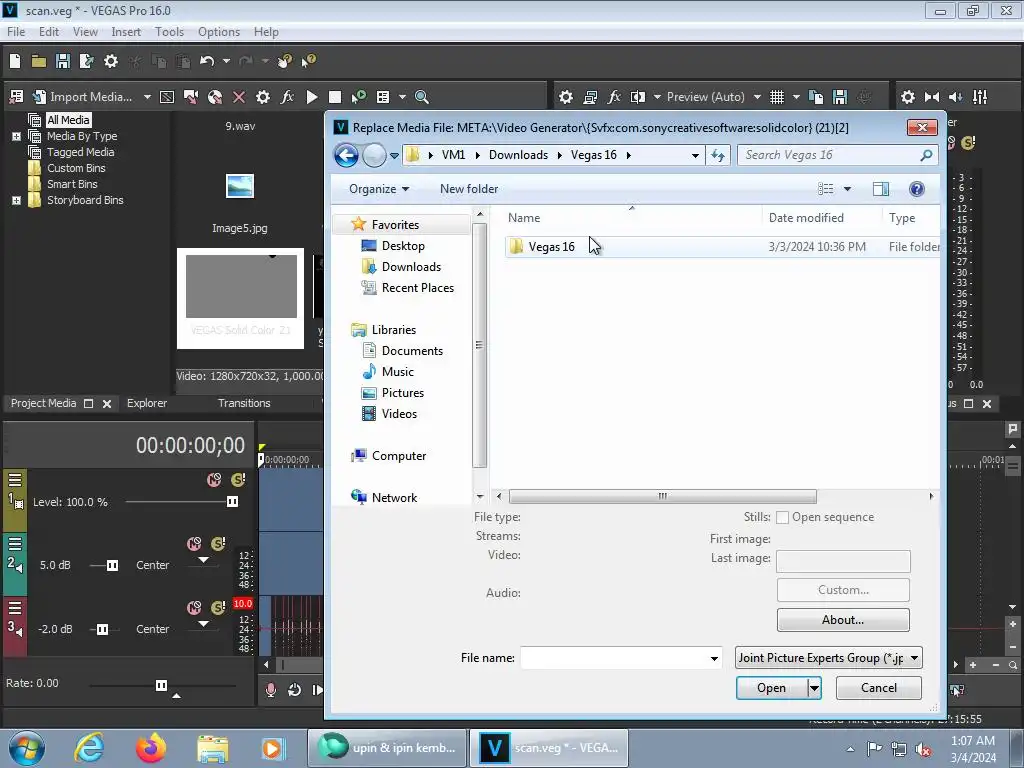Switch to the Explorer tab
This screenshot has width=1024, height=768.
(147, 404)
